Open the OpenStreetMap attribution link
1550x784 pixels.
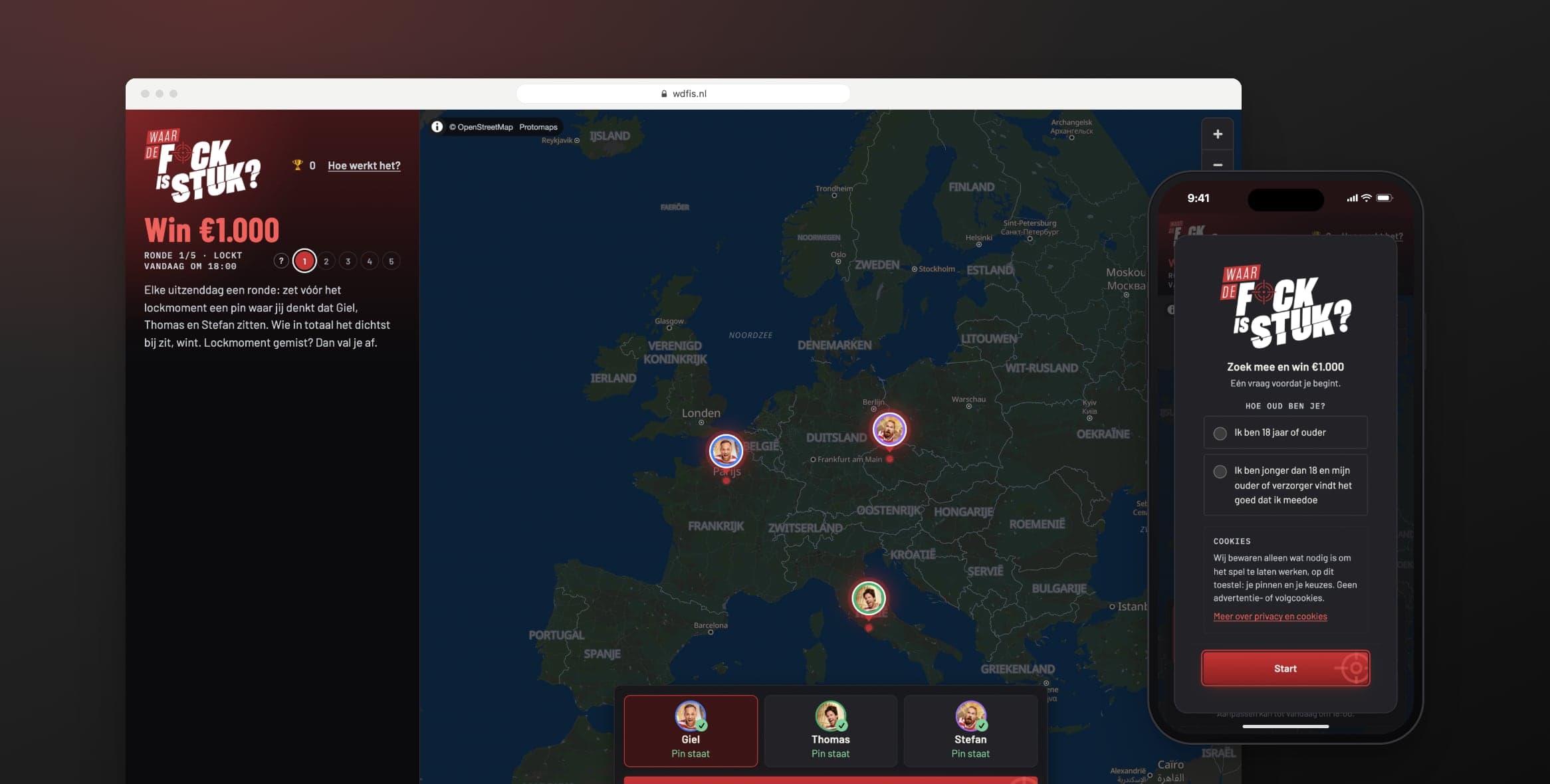[481, 127]
